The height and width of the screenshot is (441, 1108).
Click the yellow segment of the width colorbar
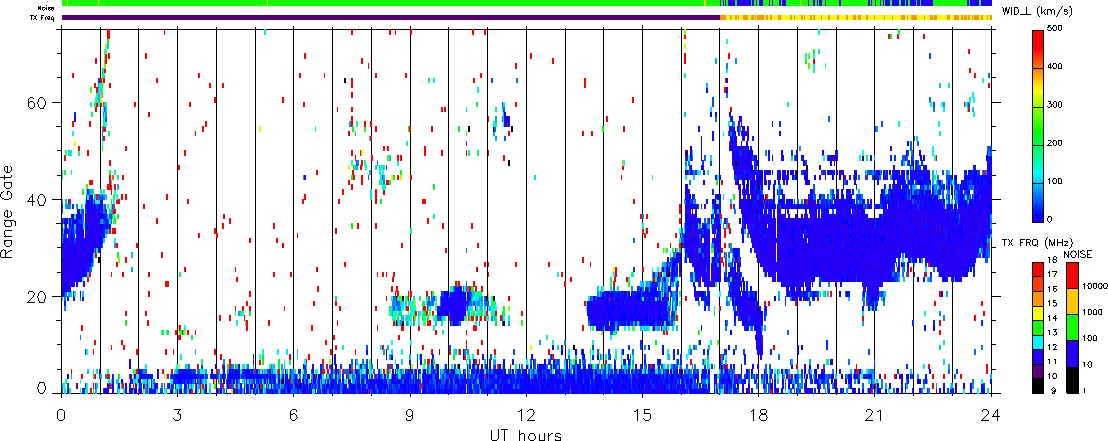[1037, 87]
